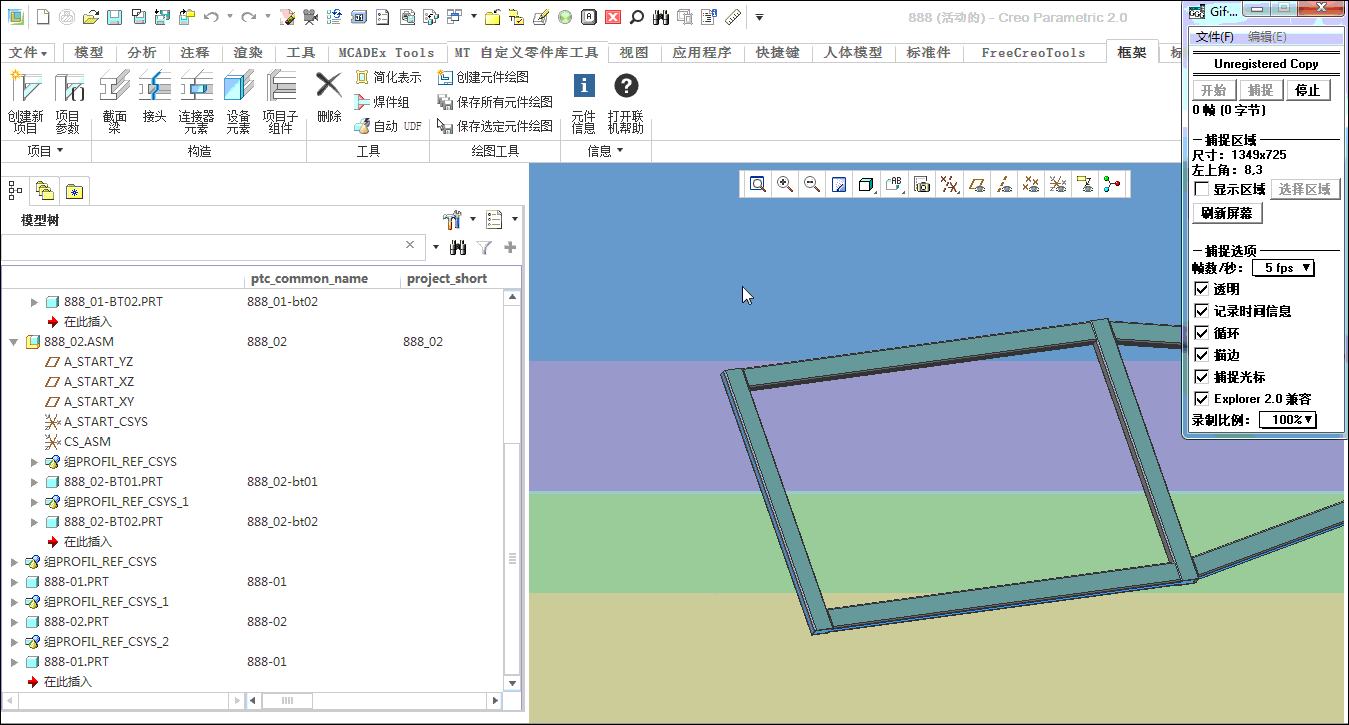
Task: Toggle the 记录时间信息 checkbox
Action: click(1202, 311)
